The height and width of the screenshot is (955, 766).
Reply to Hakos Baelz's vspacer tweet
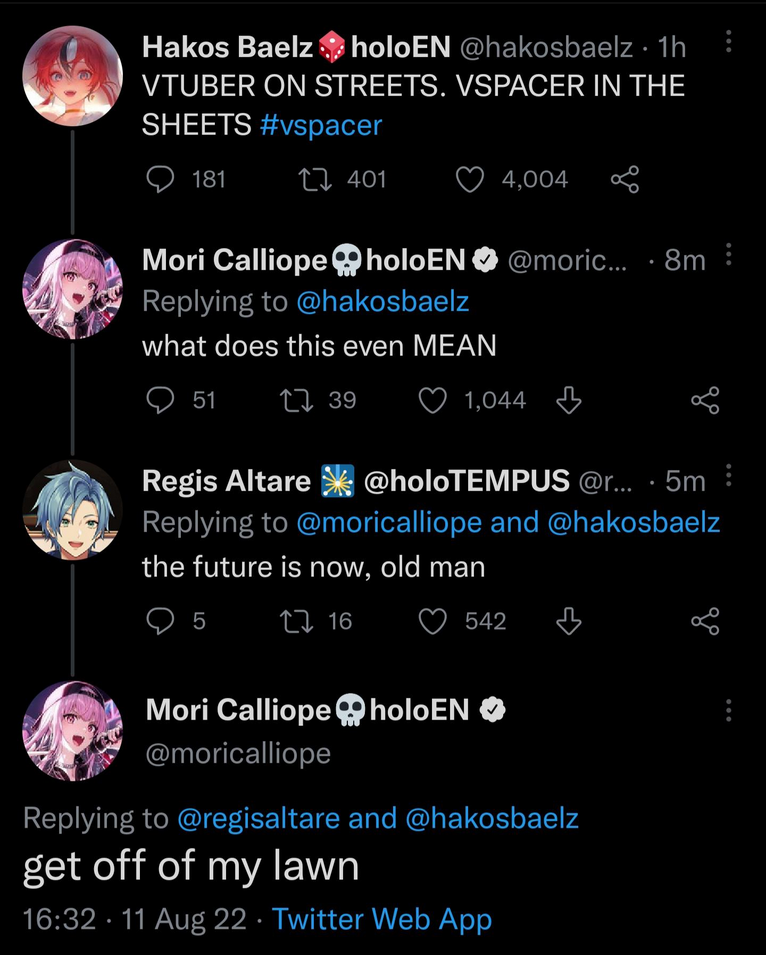coord(160,180)
